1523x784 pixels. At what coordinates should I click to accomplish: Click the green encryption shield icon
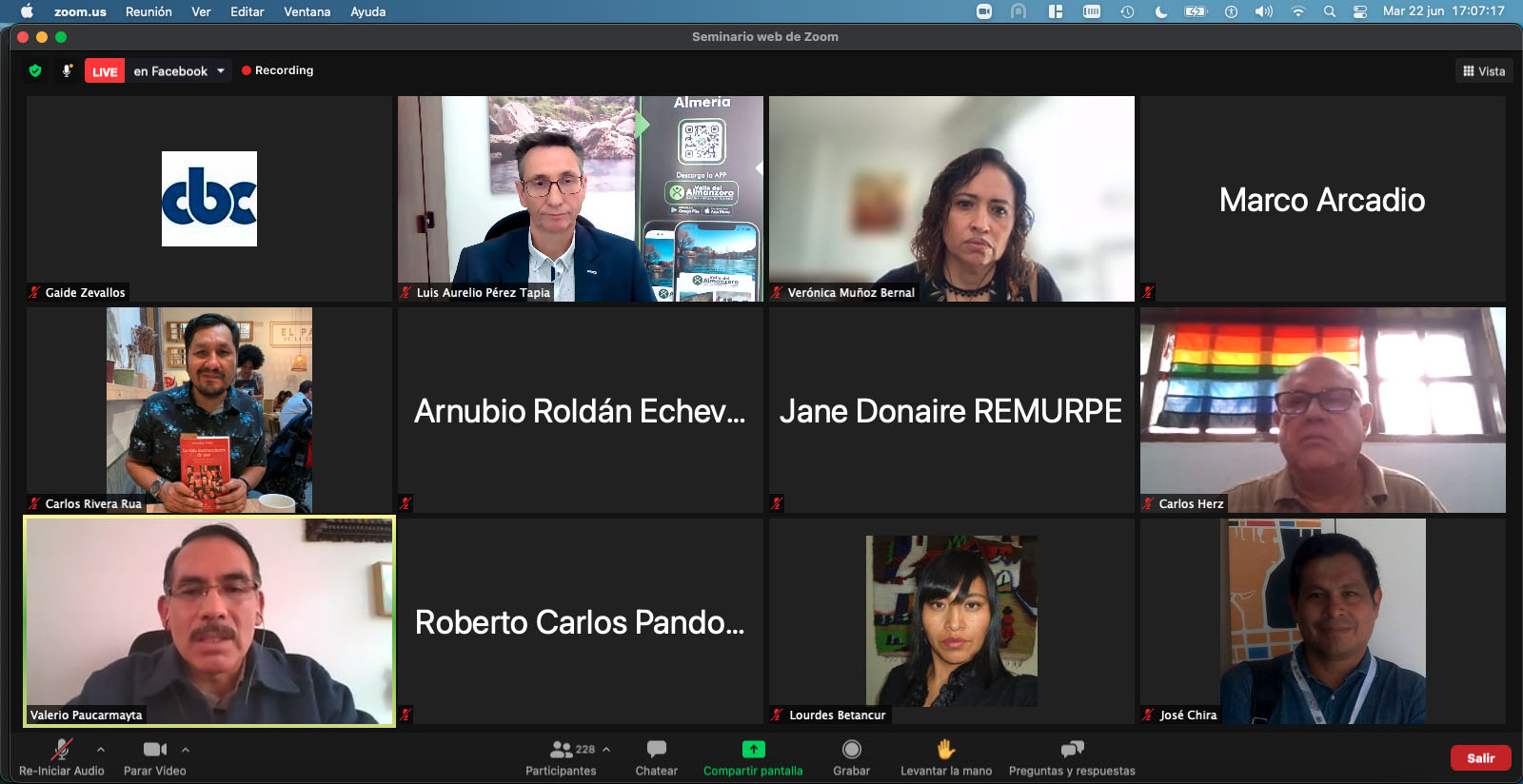tap(35, 70)
